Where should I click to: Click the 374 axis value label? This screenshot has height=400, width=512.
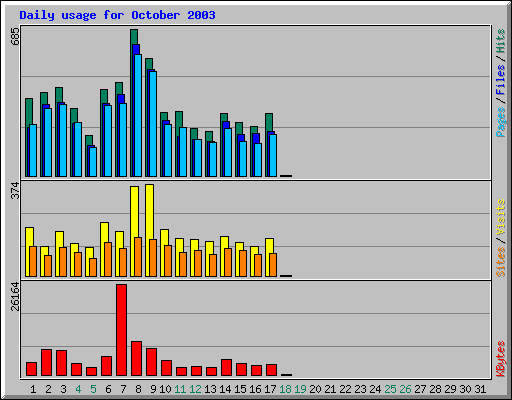[15, 190]
